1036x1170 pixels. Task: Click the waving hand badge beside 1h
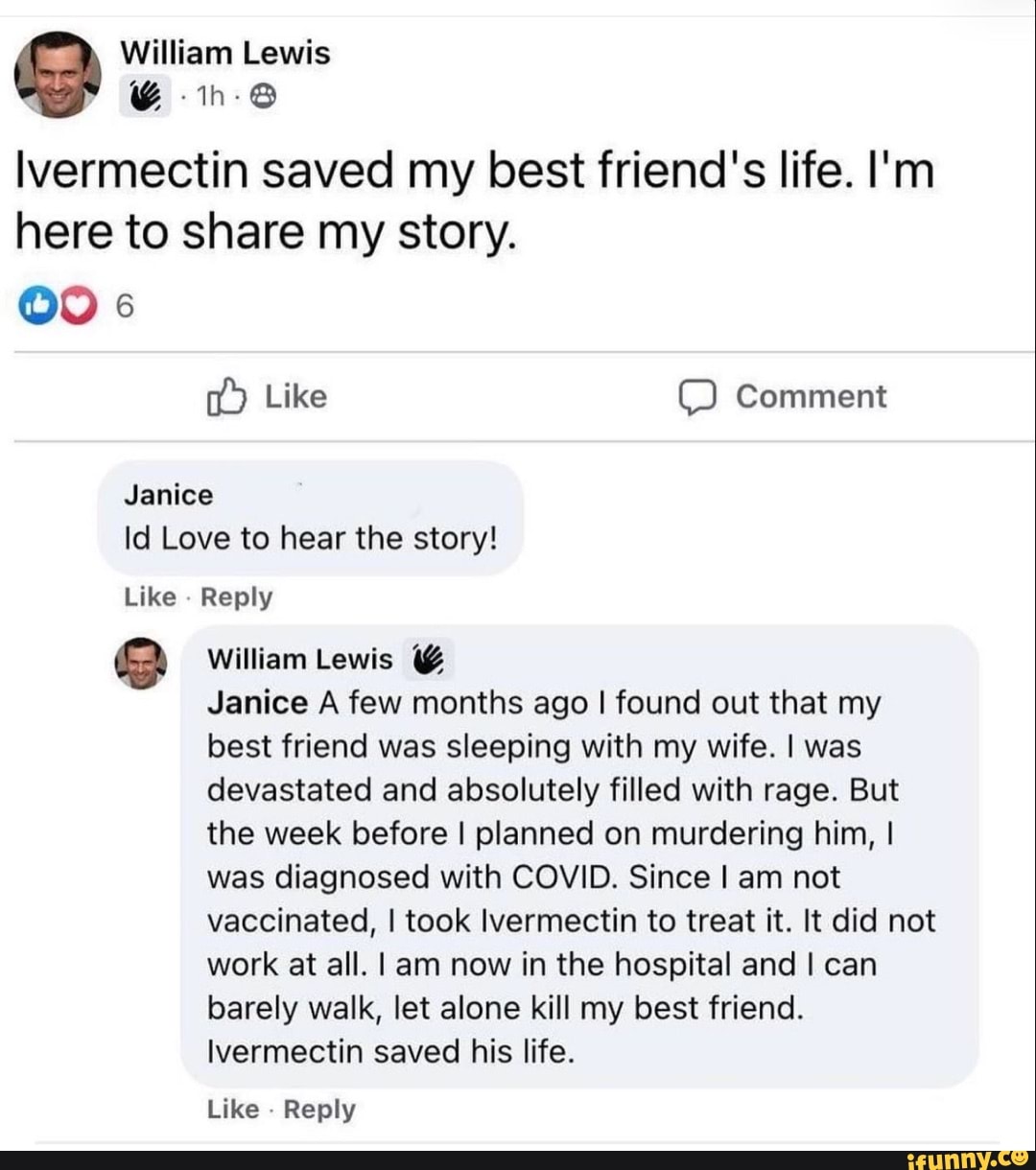[144, 98]
